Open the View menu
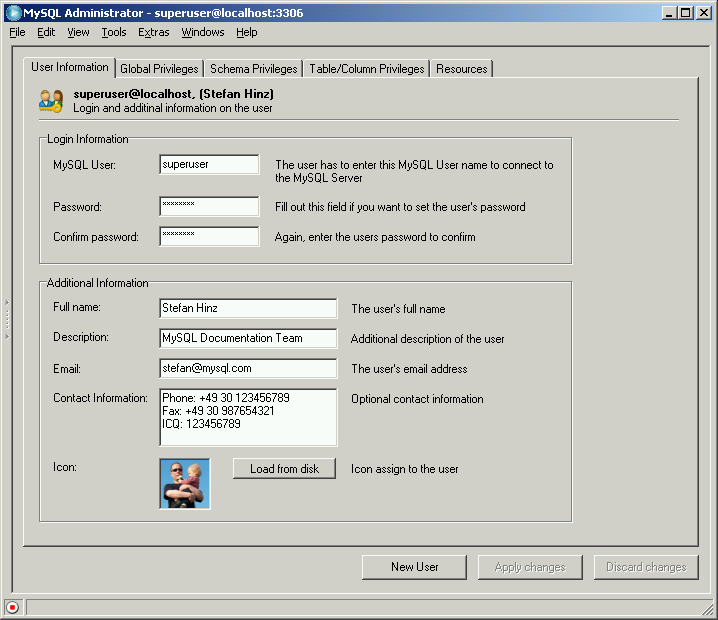The image size is (718, 620). (78, 32)
